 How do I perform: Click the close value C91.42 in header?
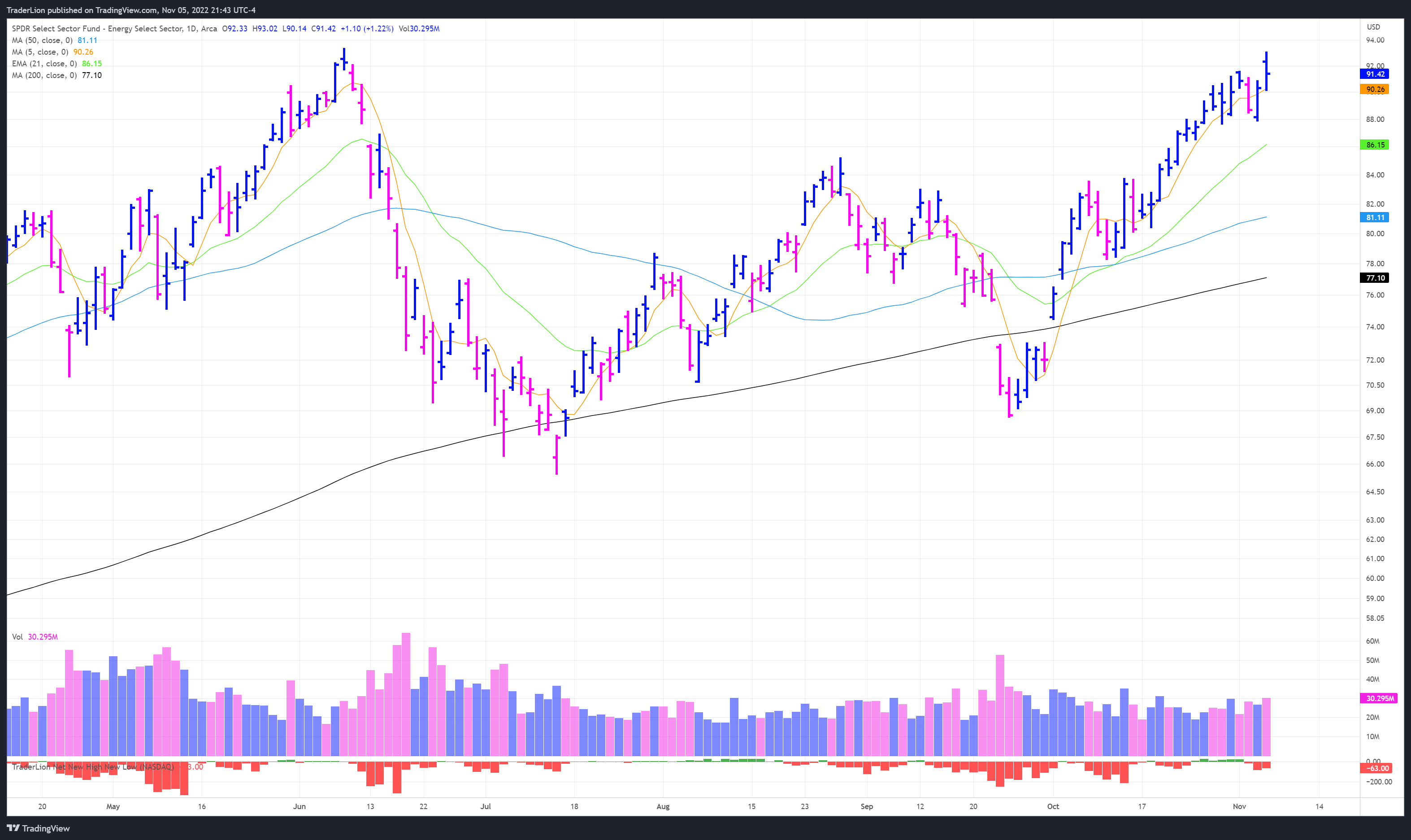(323, 28)
